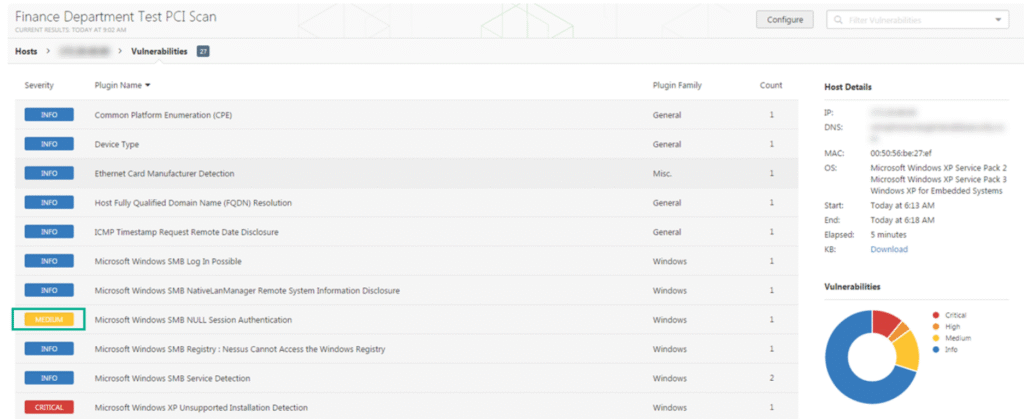Download the KB file link
1024x419 pixels.
tap(888, 249)
